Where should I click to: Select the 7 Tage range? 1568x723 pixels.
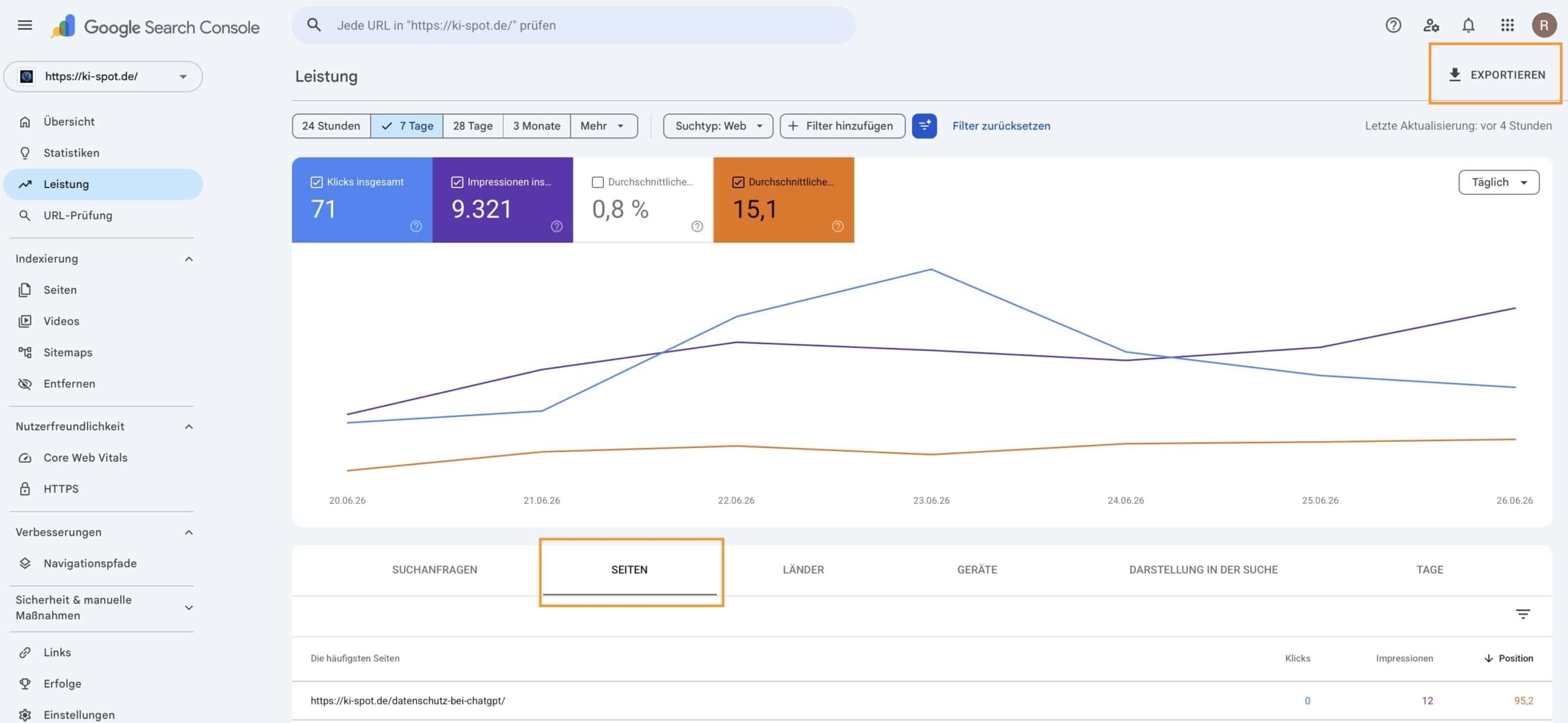pyautogui.click(x=407, y=126)
